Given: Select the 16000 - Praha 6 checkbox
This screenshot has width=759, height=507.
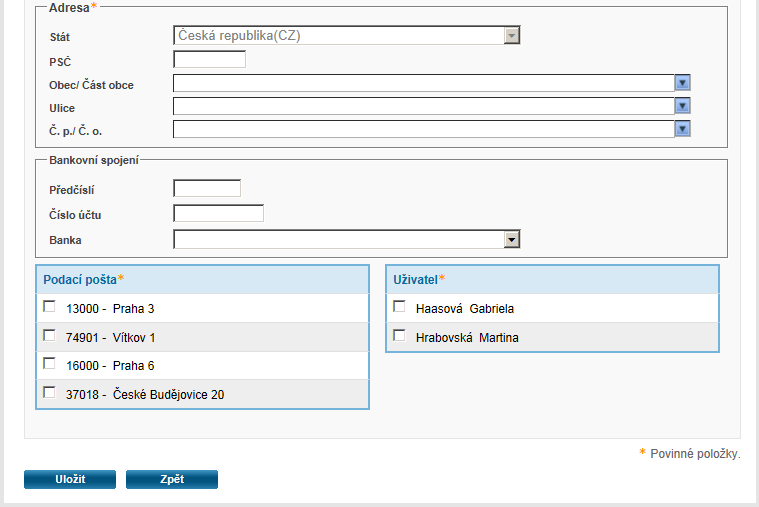Looking at the screenshot, I should click(x=49, y=364).
